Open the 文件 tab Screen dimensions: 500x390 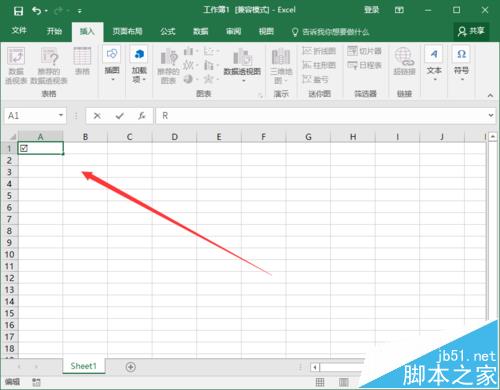click(19, 31)
